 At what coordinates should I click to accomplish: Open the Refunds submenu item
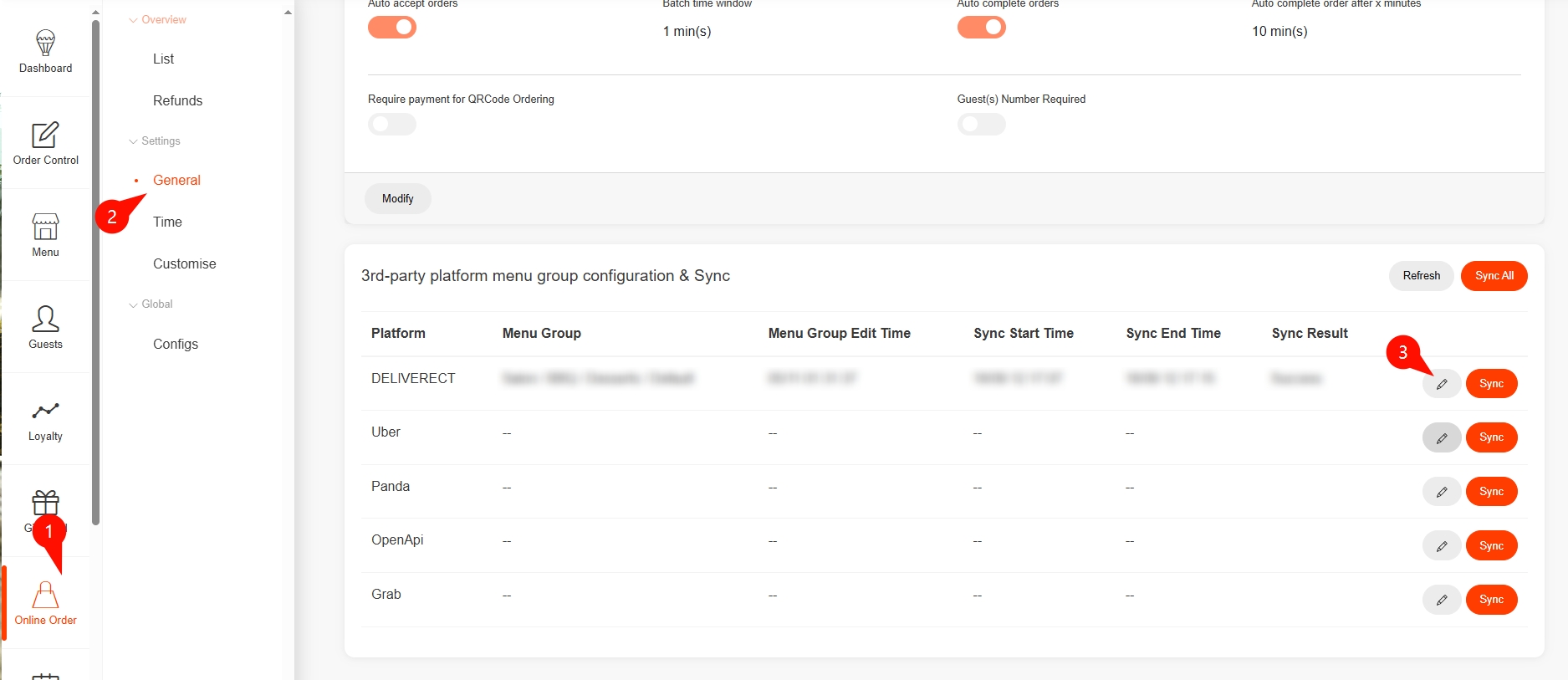(177, 100)
